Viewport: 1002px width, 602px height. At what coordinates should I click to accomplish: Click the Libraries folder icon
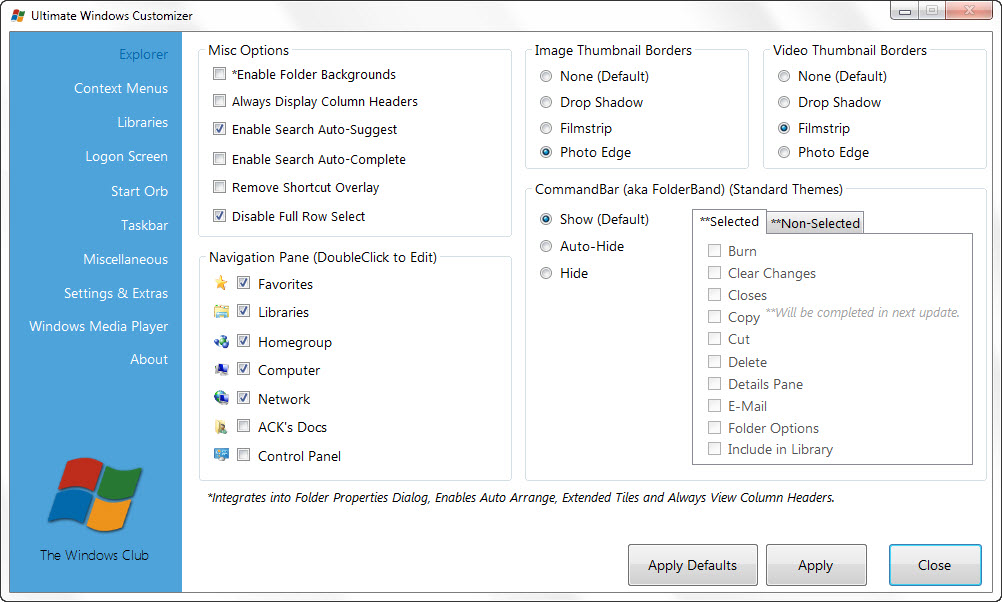tap(222, 312)
